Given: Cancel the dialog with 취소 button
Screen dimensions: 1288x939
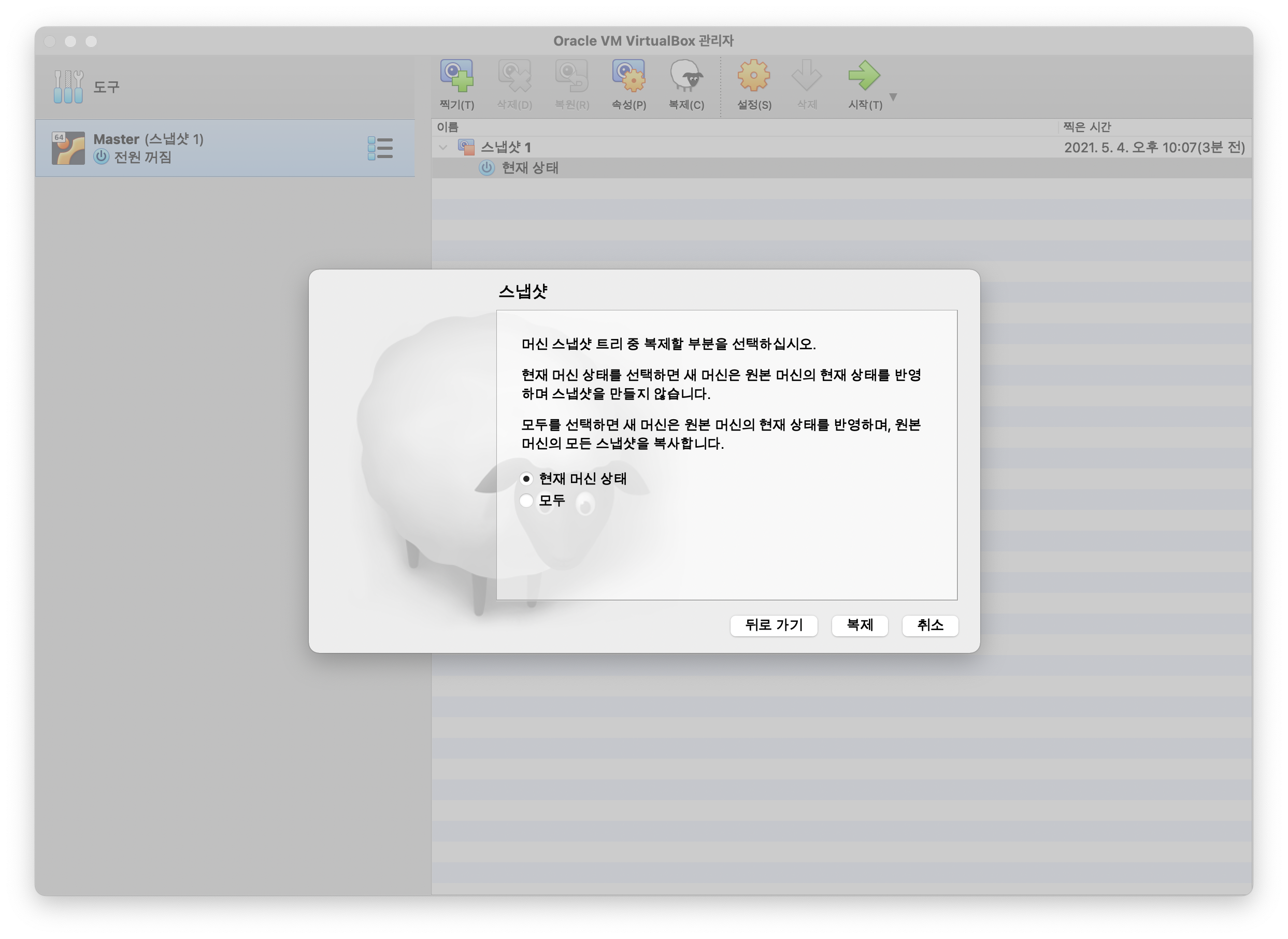Looking at the screenshot, I should 930,625.
